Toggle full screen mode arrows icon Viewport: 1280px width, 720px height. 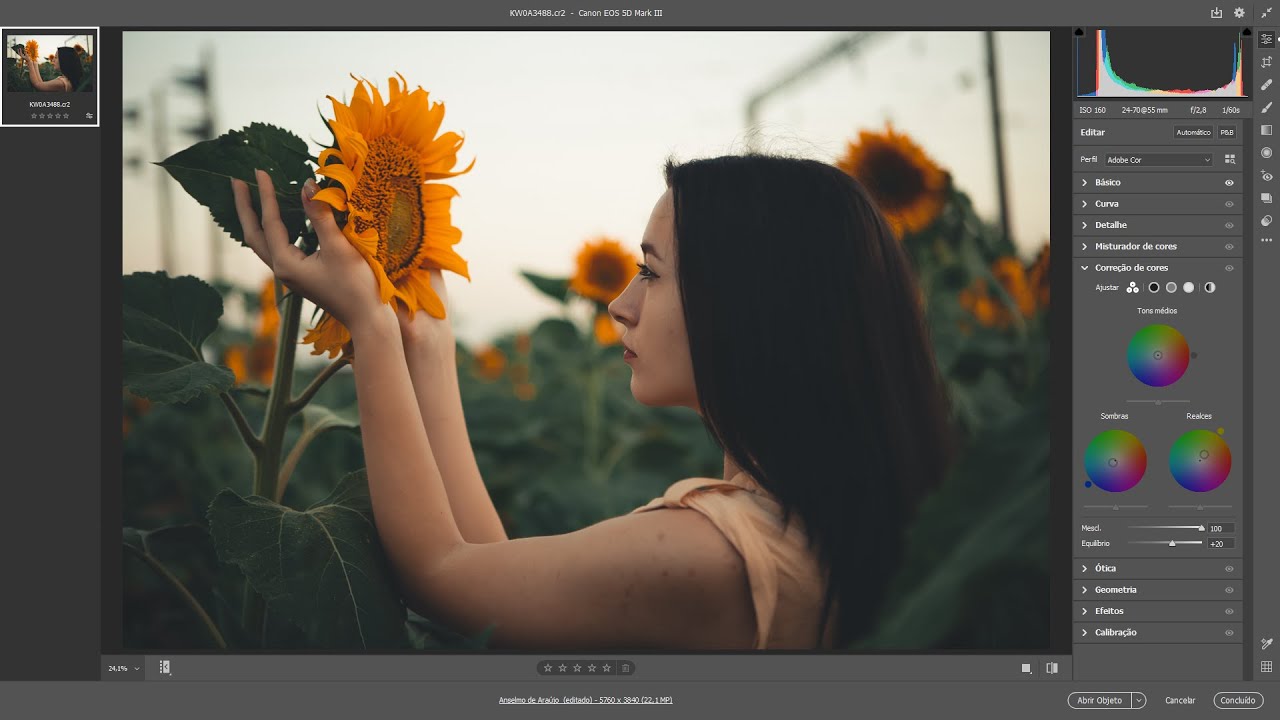pyautogui.click(x=1266, y=13)
